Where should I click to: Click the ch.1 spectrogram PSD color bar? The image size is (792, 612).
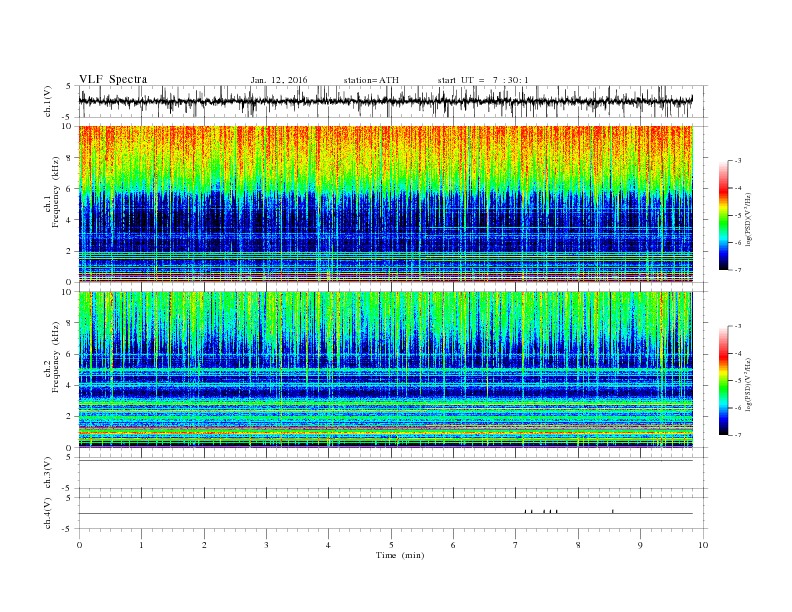pyautogui.click(x=724, y=216)
